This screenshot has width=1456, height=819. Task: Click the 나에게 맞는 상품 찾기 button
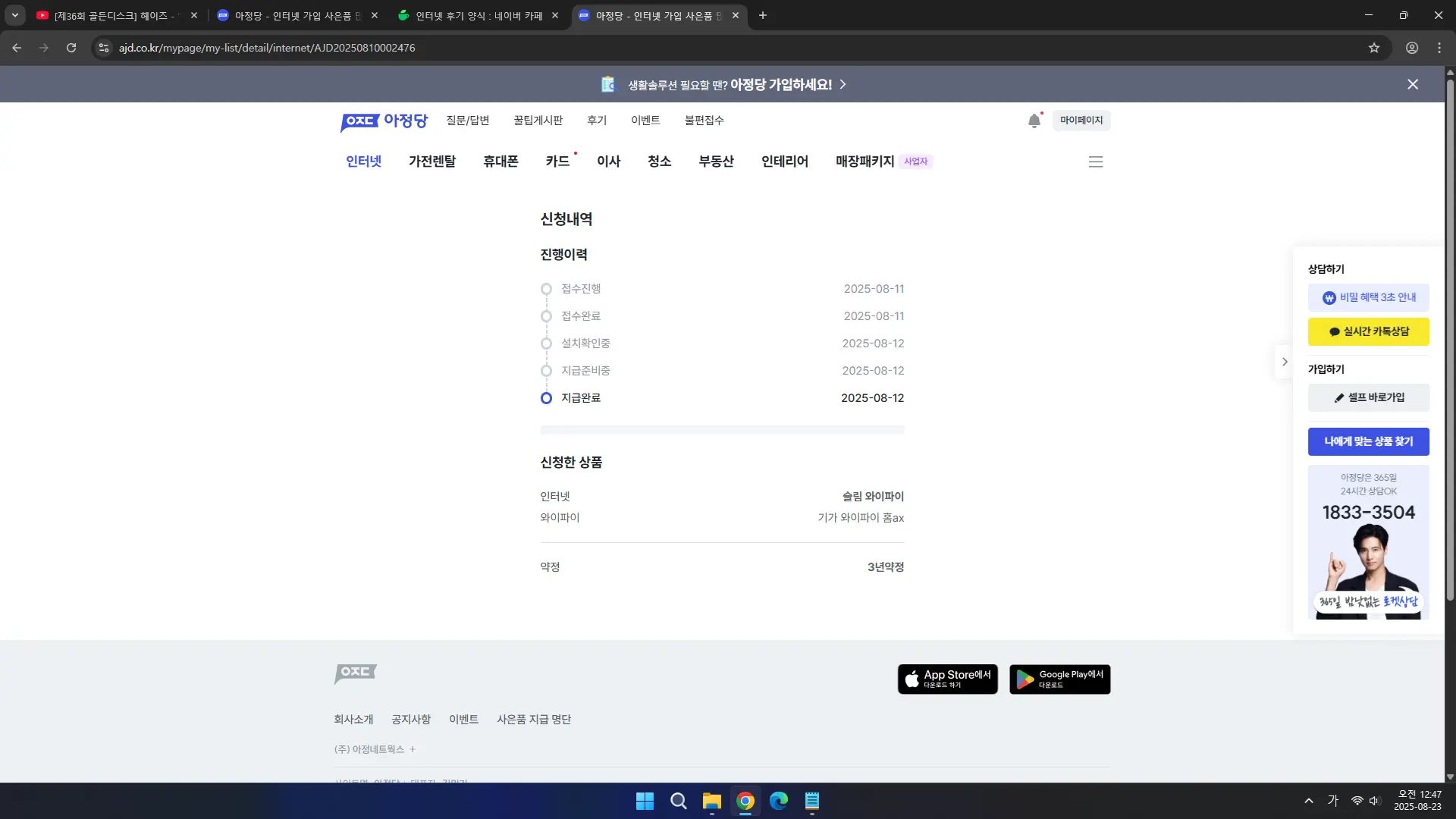coord(1368,441)
